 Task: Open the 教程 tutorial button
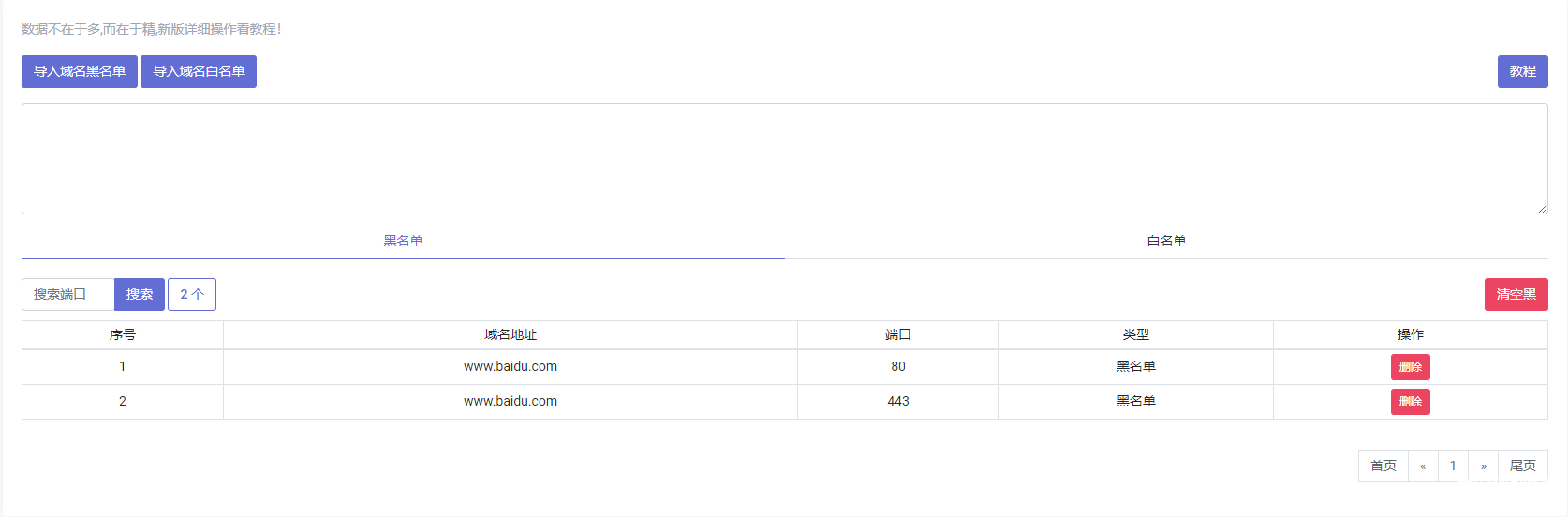point(1522,72)
